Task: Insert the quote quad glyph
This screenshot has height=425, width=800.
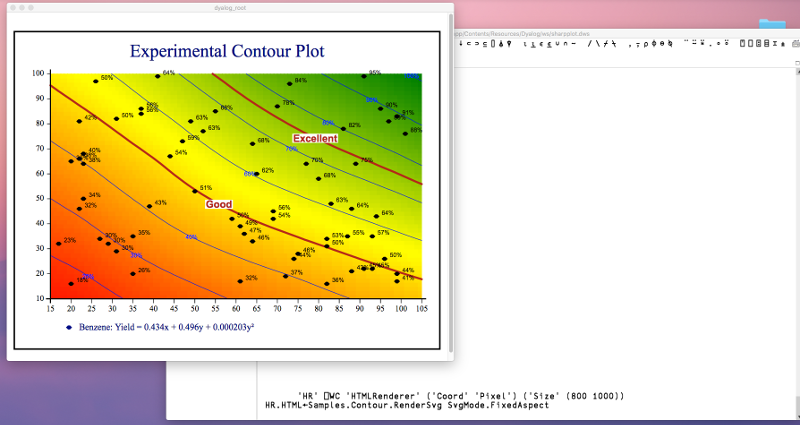Action: pyautogui.click(x=742, y=44)
